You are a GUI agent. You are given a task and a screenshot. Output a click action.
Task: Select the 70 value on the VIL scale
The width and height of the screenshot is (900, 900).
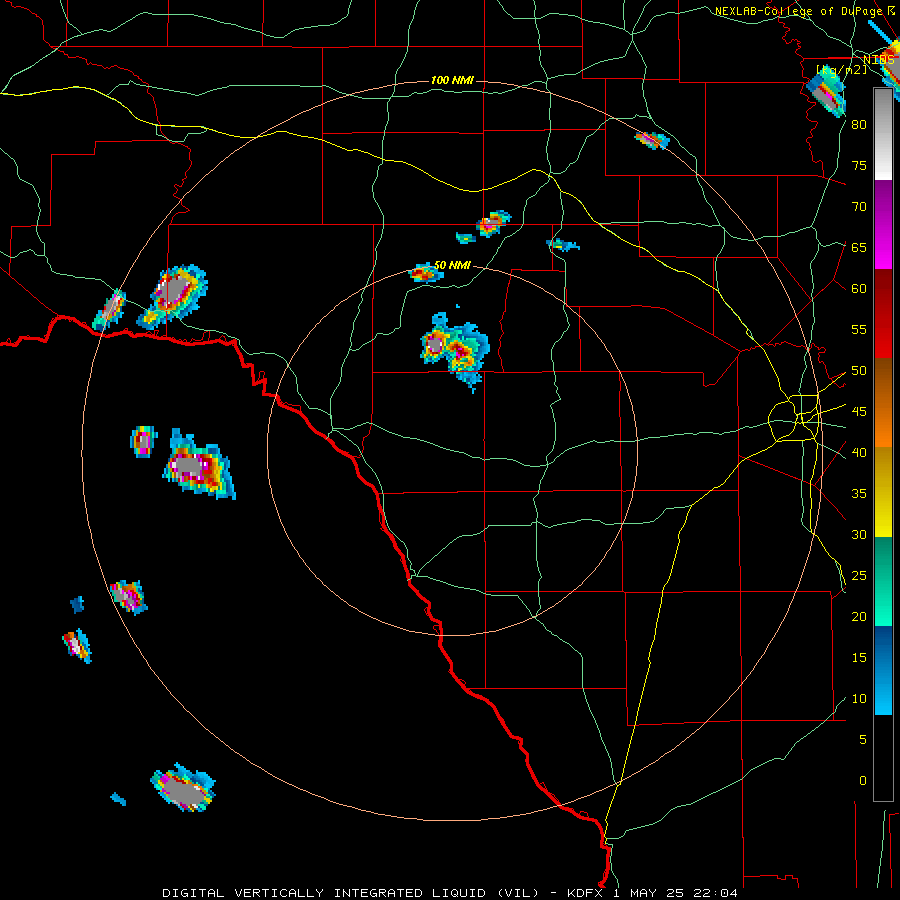click(859, 207)
